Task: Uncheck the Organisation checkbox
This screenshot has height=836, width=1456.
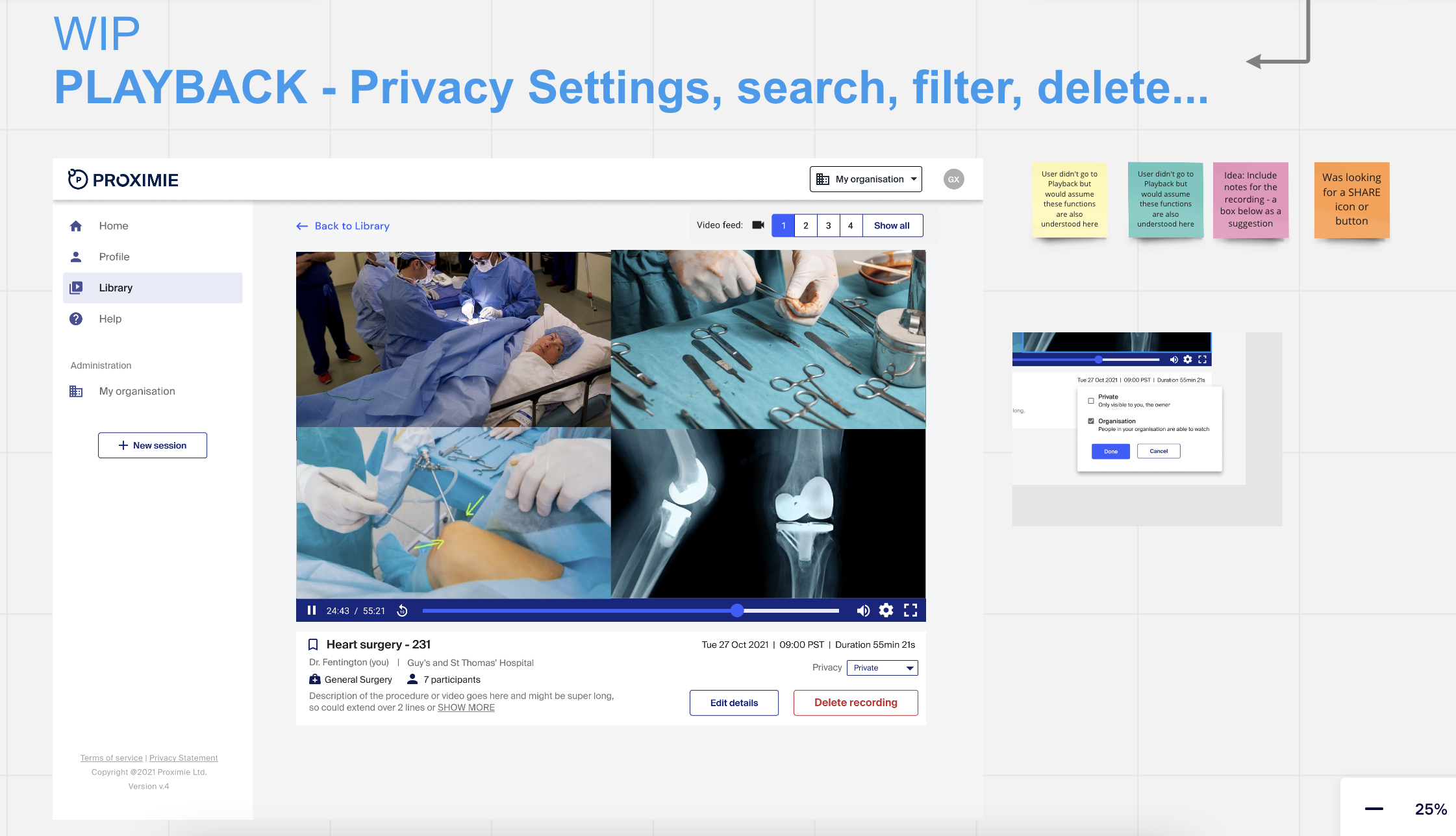Action: coord(1091,421)
